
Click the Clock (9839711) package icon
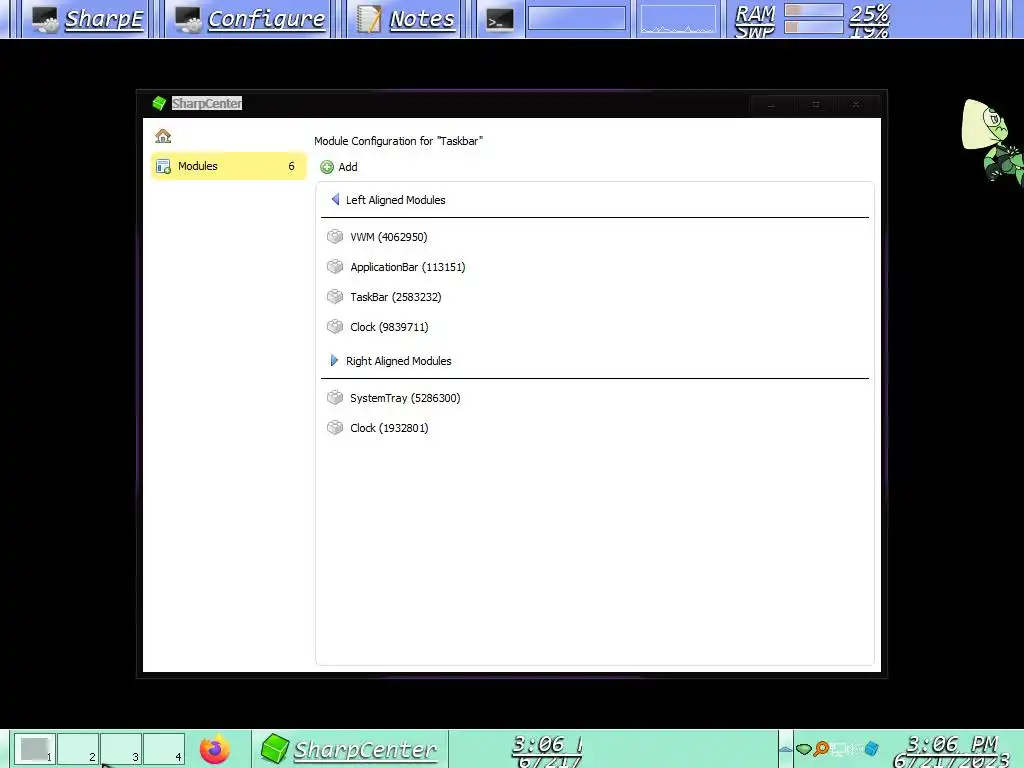(335, 327)
